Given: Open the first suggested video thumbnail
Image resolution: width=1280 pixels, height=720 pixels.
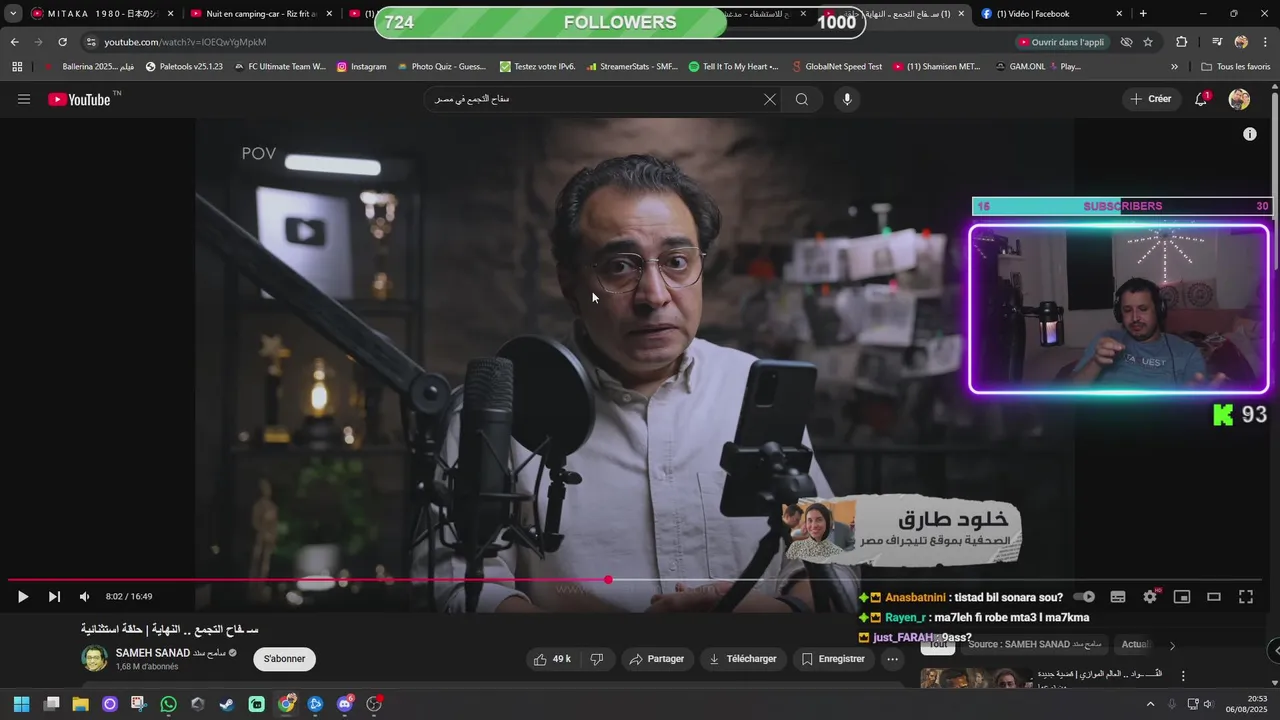Looking at the screenshot, I should 975,679.
